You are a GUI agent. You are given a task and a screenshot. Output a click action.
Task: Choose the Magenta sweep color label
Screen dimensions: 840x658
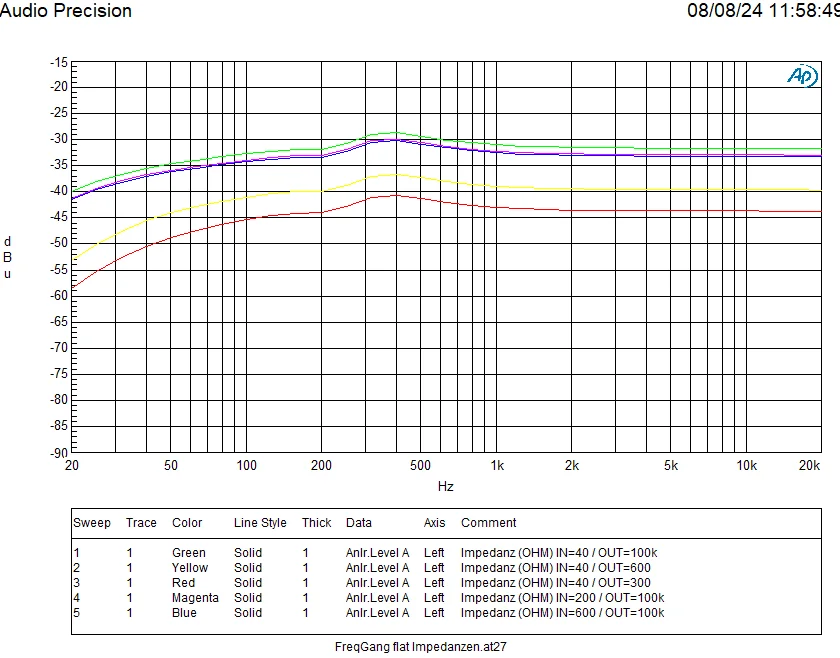click(x=194, y=597)
